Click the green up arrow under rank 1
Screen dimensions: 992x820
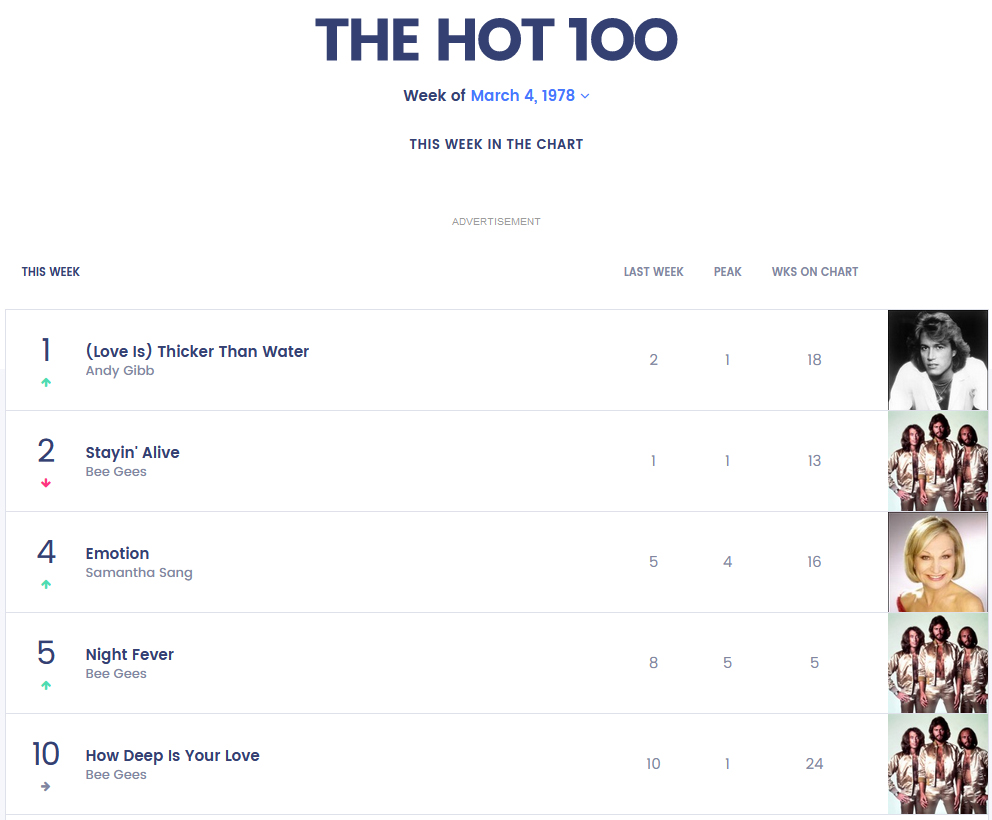(x=46, y=383)
